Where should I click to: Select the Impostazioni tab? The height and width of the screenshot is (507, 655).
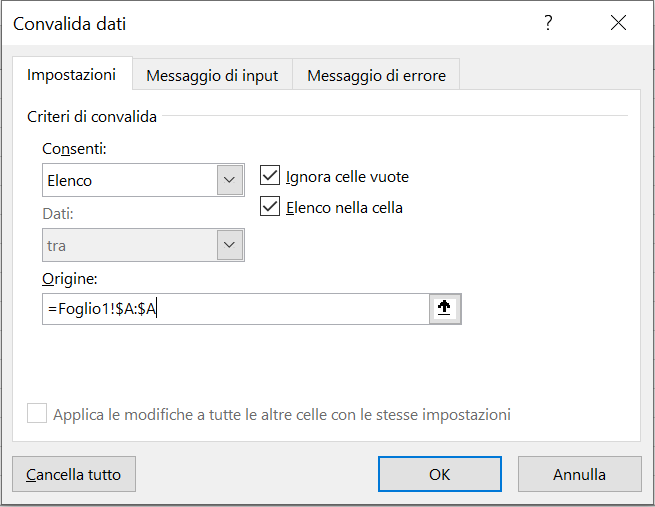[72, 74]
